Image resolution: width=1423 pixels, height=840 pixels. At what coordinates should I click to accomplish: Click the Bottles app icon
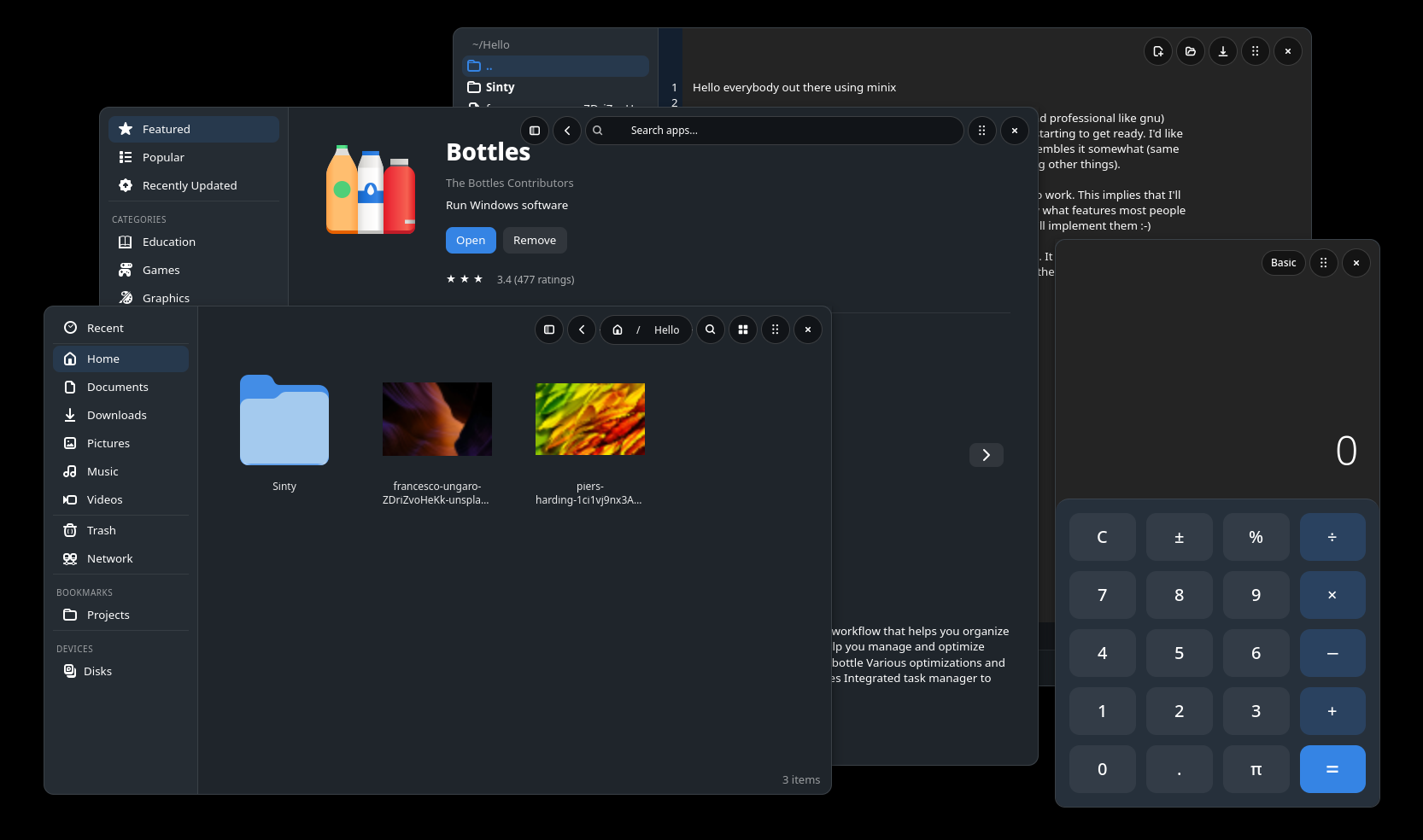point(371,190)
